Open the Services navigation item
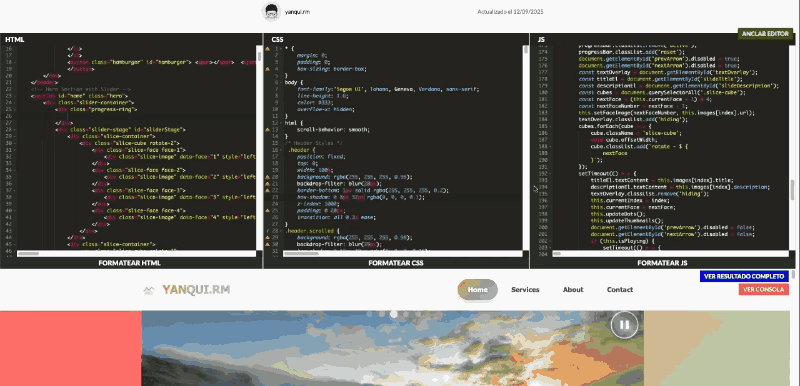800x386 pixels. 525,290
